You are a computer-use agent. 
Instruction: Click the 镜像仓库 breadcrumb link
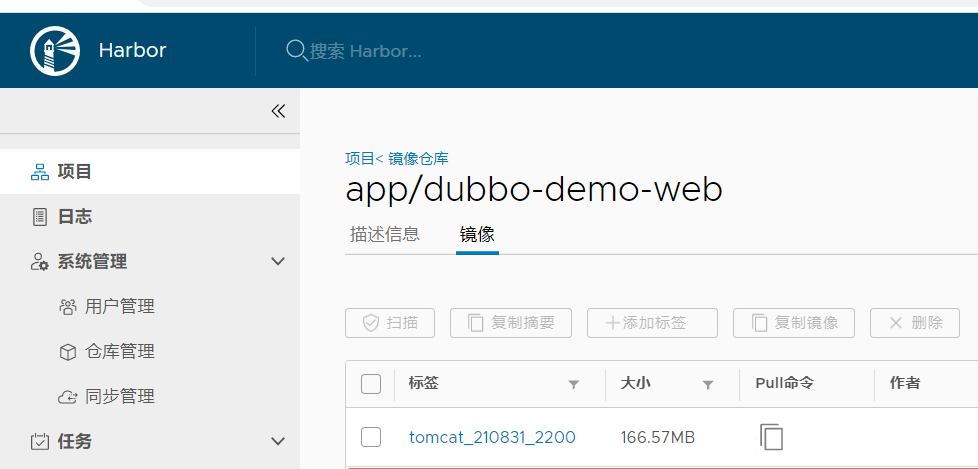click(418, 158)
